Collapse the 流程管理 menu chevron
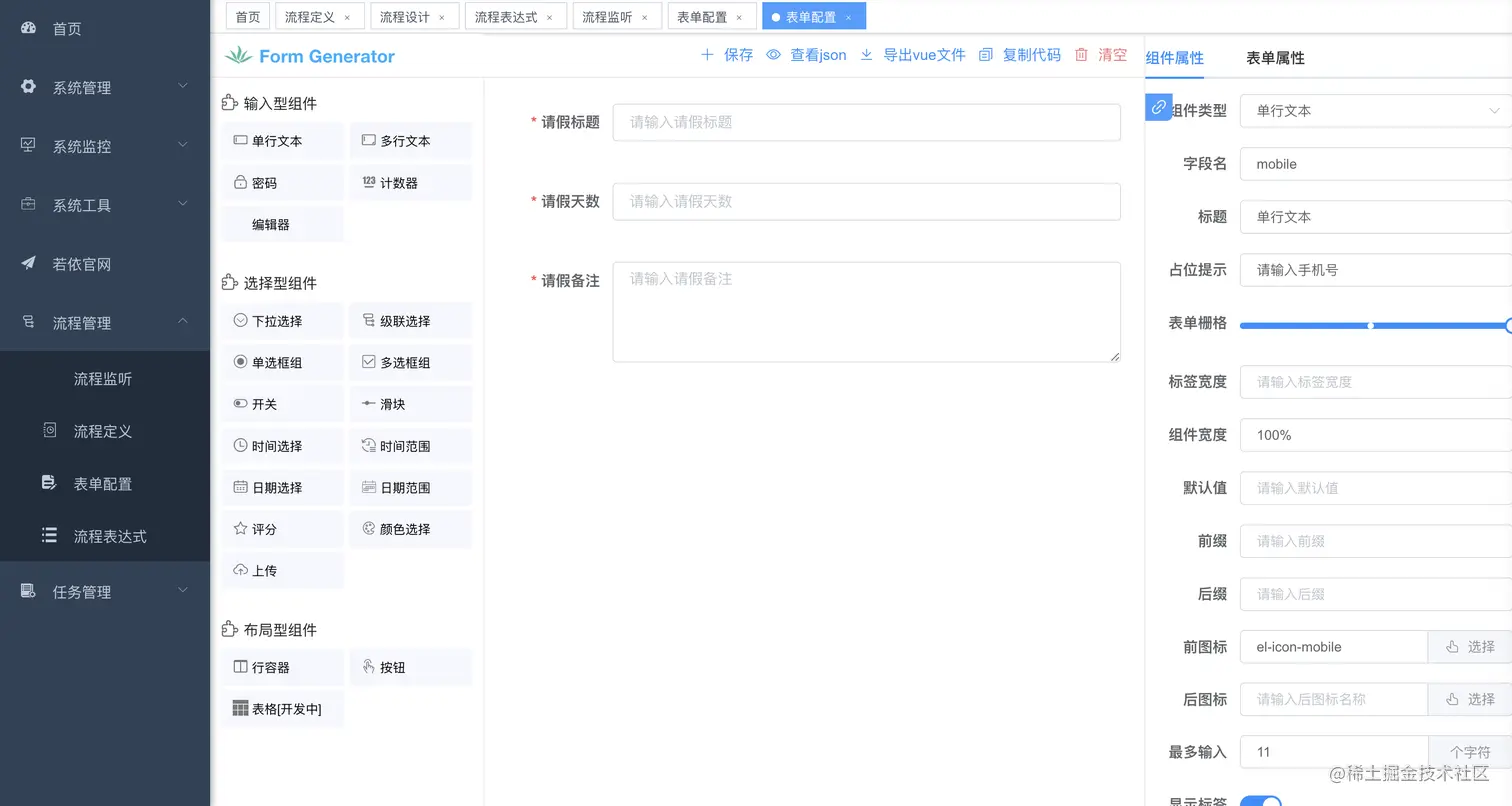 pos(182,321)
